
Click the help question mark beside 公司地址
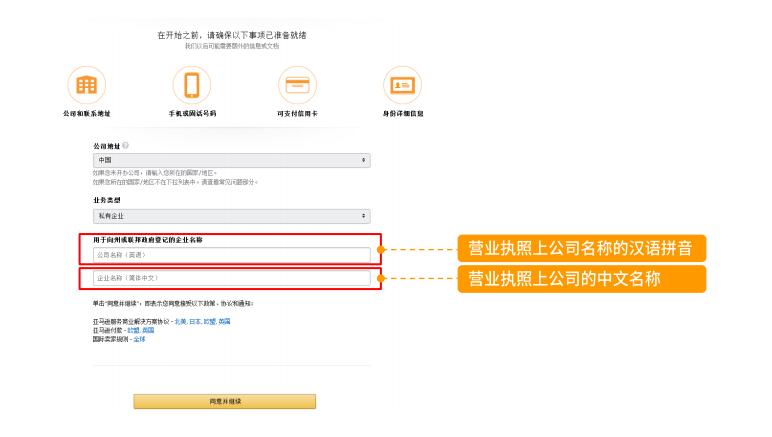[126, 146]
